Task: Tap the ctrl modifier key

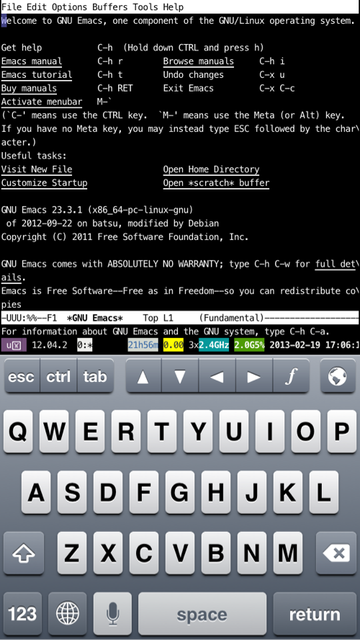Action: click(58, 376)
